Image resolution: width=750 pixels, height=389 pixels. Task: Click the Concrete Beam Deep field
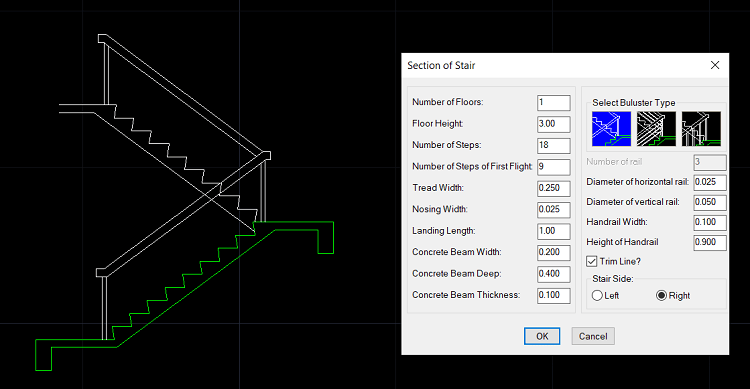553,274
